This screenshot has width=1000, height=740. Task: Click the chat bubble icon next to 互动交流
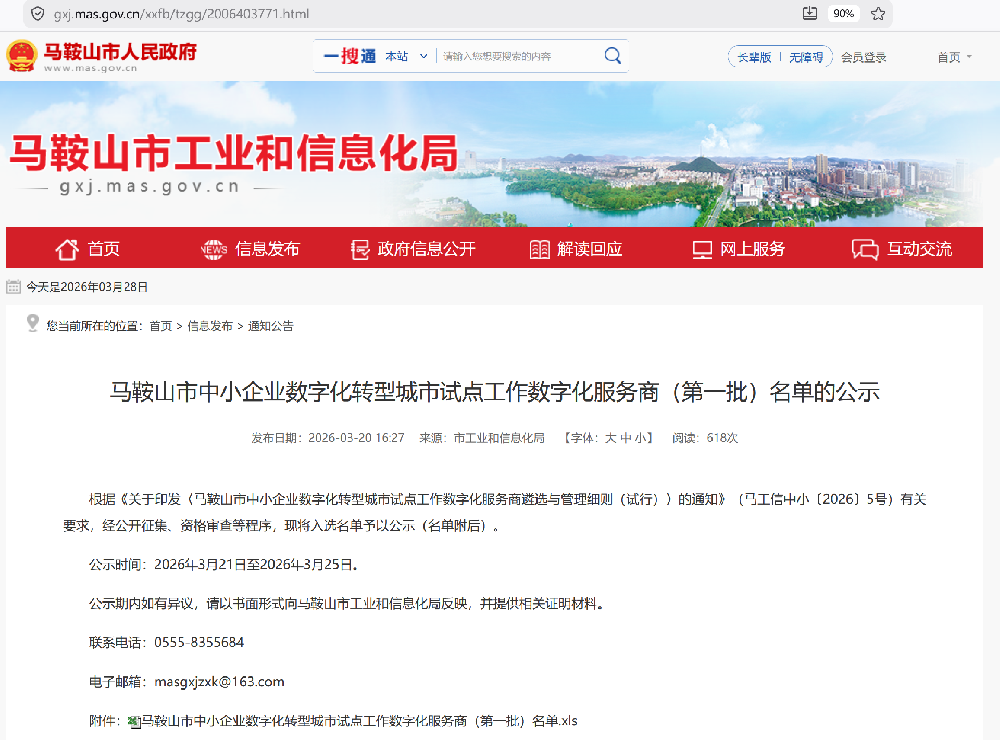pos(862,248)
